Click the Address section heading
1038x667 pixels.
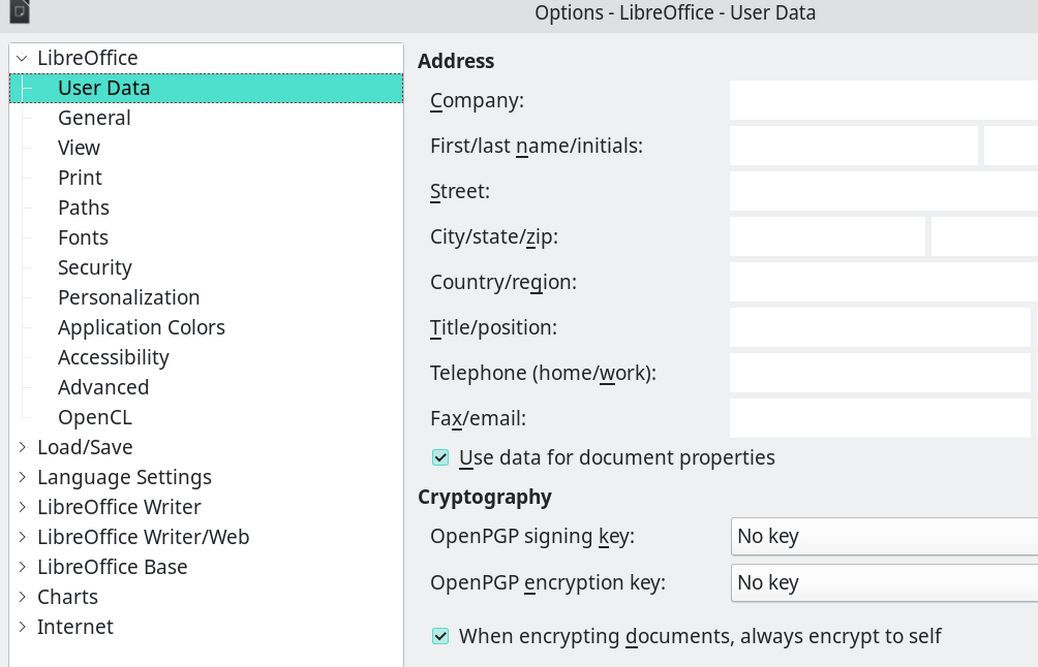[455, 61]
